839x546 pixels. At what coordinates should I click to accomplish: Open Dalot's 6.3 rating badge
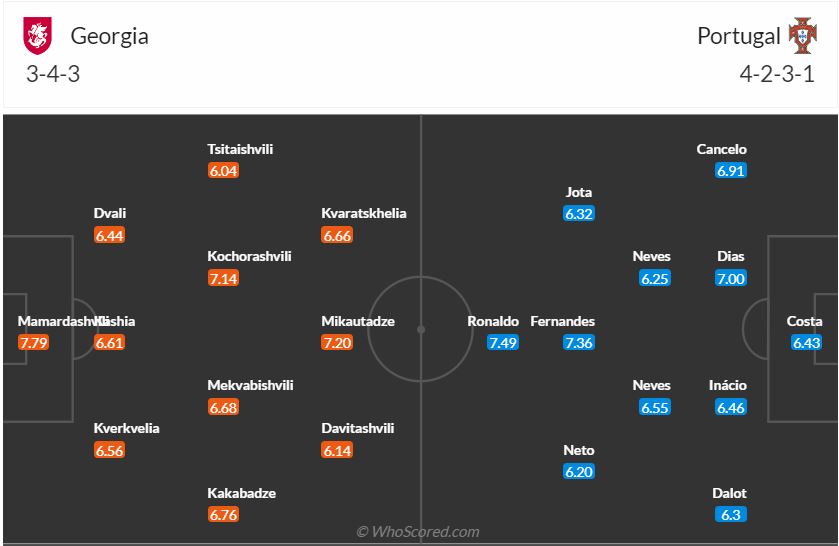[729, 515]
